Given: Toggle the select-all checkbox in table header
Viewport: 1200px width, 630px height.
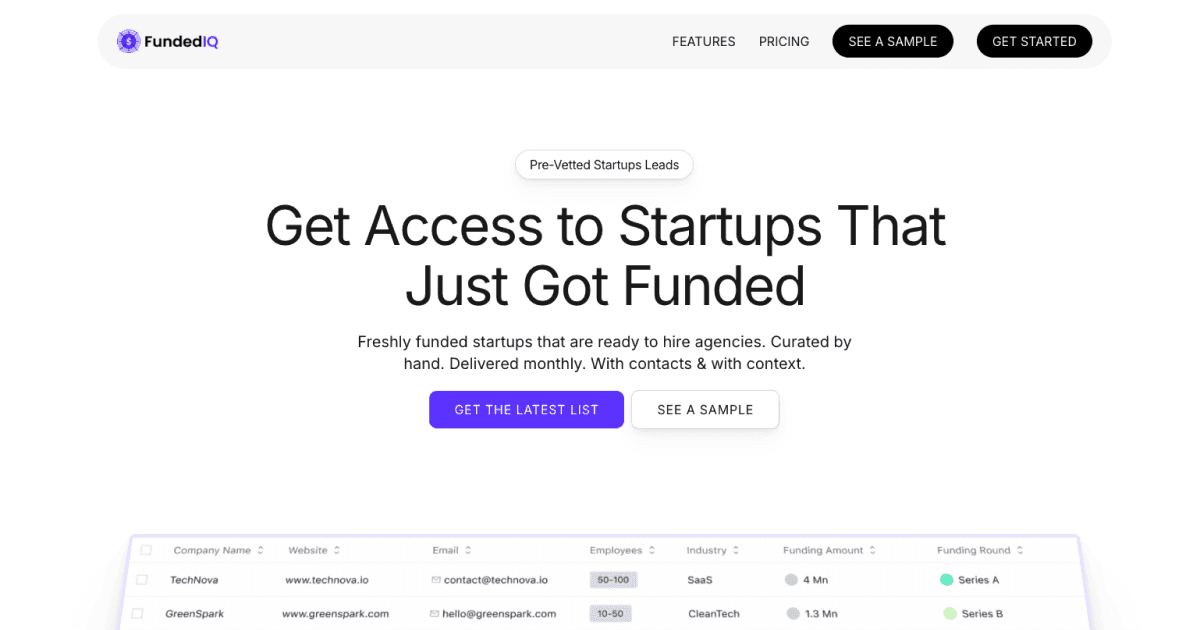Looking at the screenshot, I should [146, 550].
